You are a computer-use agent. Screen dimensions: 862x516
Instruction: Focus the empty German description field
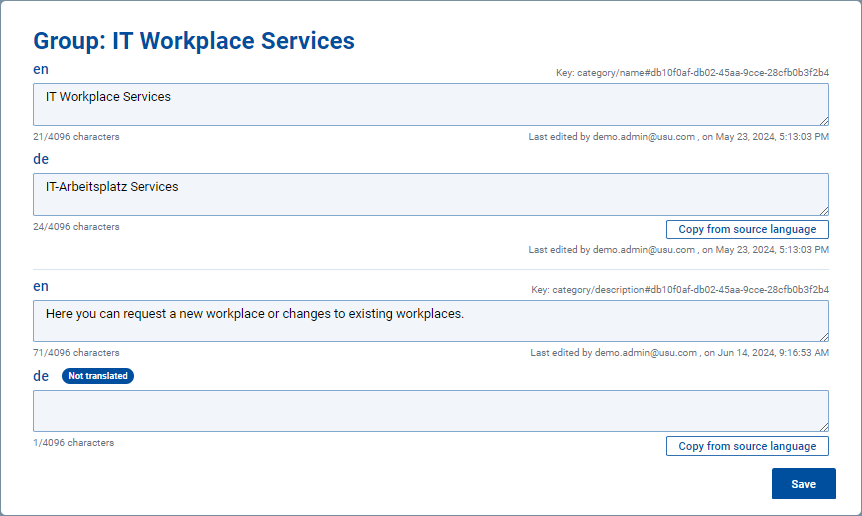(430, 411)
